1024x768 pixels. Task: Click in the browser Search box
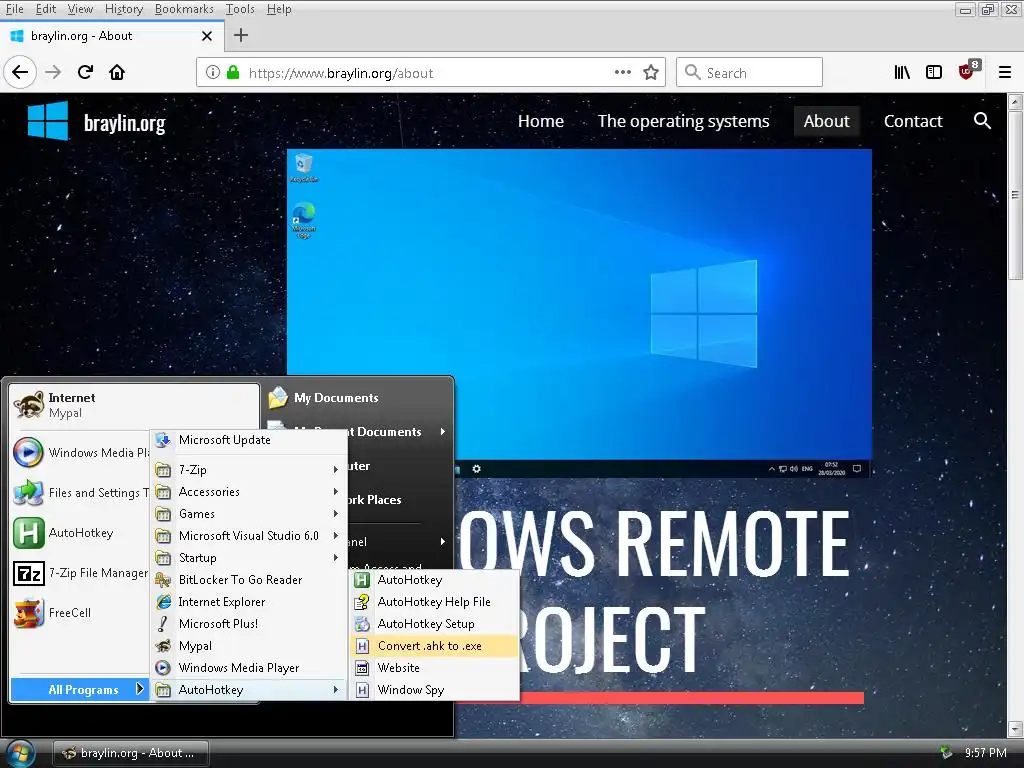click(749, 72)
